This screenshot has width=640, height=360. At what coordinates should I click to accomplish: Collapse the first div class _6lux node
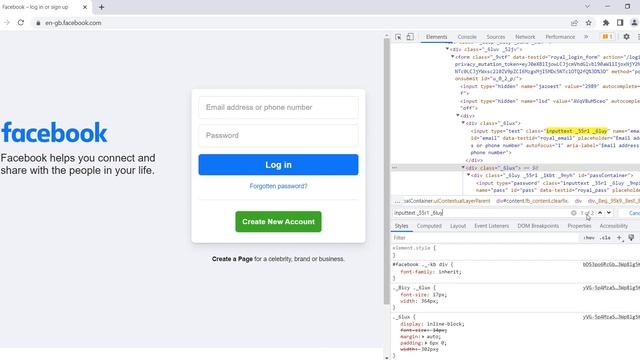[x=463, y=122]
